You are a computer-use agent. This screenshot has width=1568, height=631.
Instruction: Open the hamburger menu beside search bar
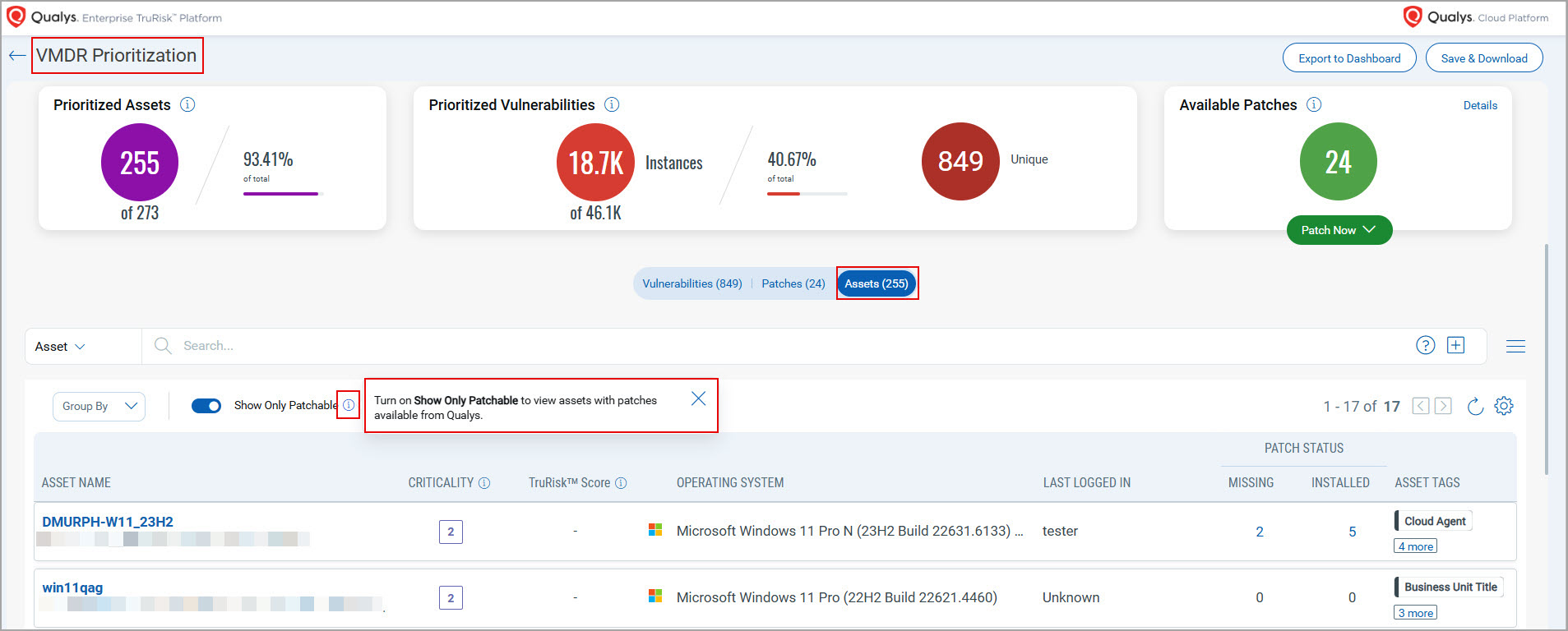click(x=1515, y=347)
